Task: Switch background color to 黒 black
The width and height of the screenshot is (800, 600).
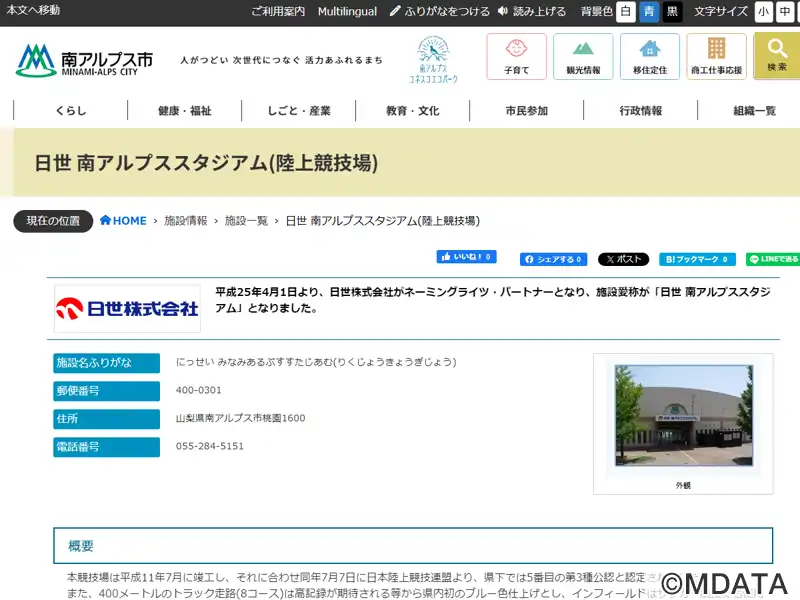Action: [x=673, y=11]
